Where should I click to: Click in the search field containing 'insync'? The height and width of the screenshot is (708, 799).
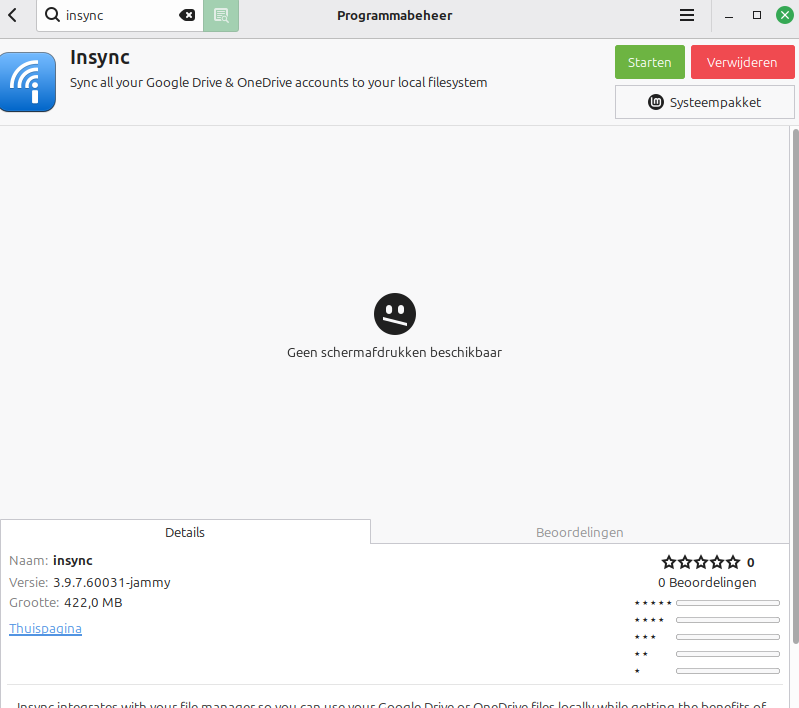pyautogui.click(x=120, y=15)
